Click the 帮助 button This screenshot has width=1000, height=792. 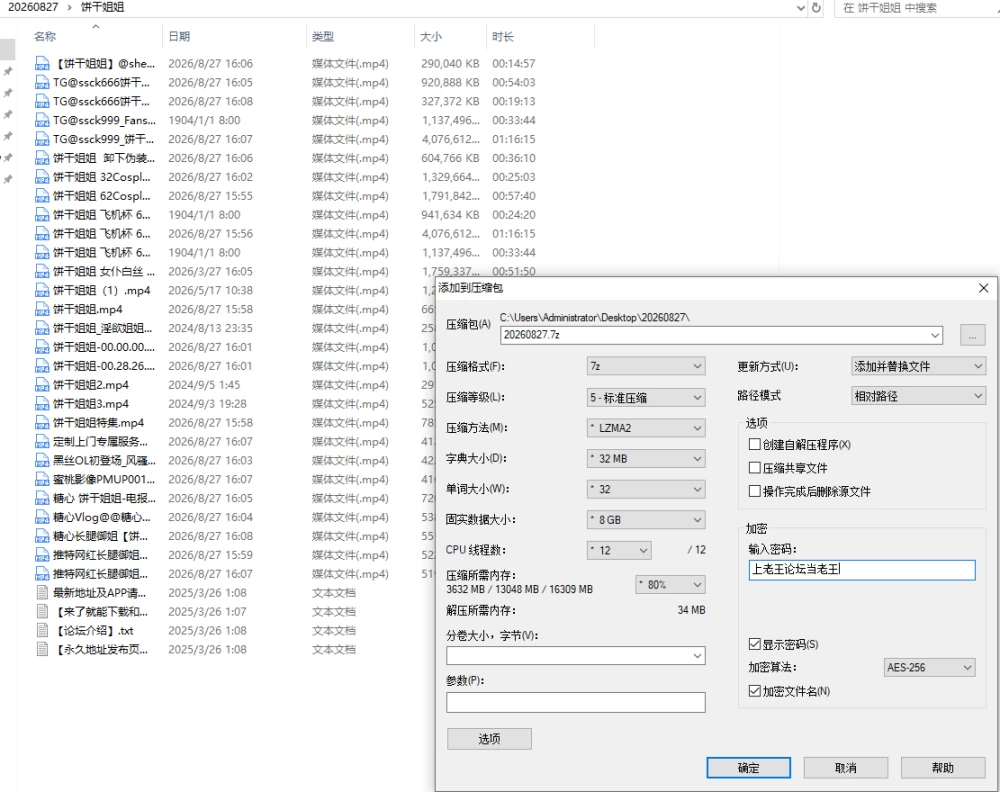tap(943, 768)
